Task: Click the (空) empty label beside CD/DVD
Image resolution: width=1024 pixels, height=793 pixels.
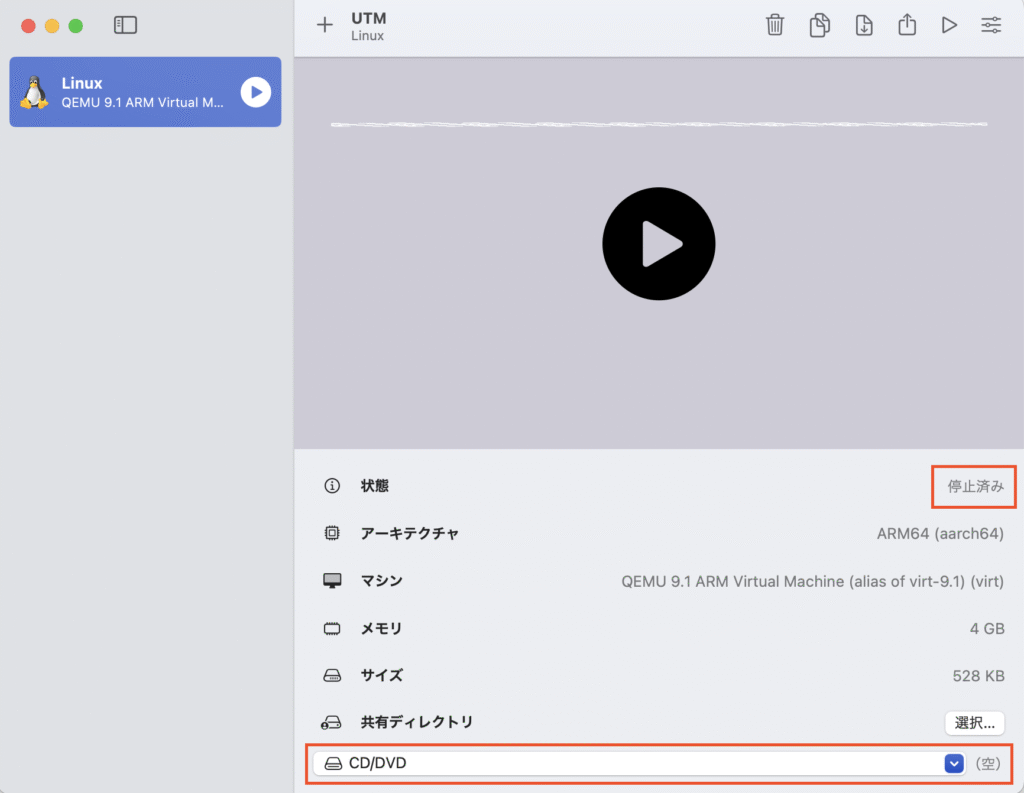Action: tap(988, 764)
